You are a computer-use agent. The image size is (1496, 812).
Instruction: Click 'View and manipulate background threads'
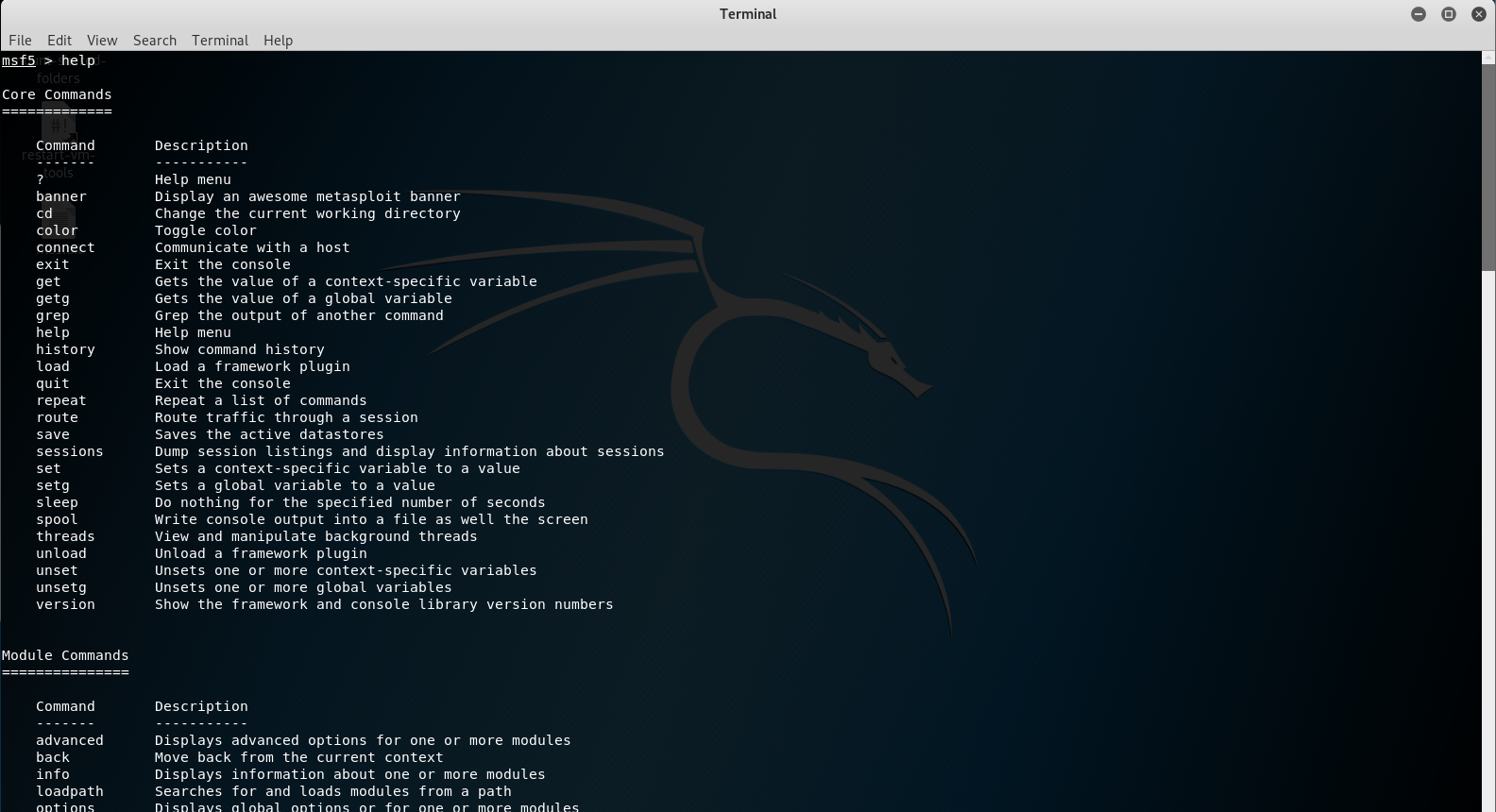tap(316, 536)
